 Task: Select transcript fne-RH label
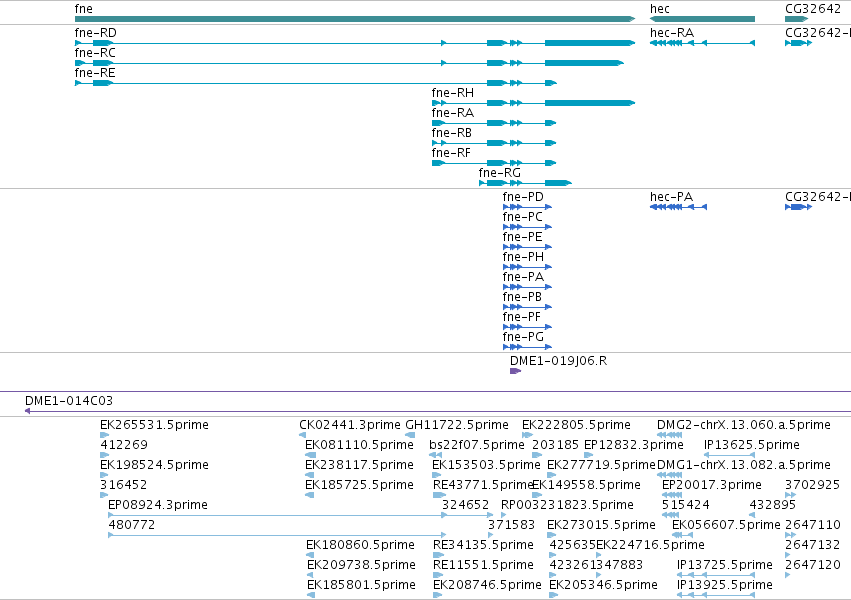tap(453, 93)
